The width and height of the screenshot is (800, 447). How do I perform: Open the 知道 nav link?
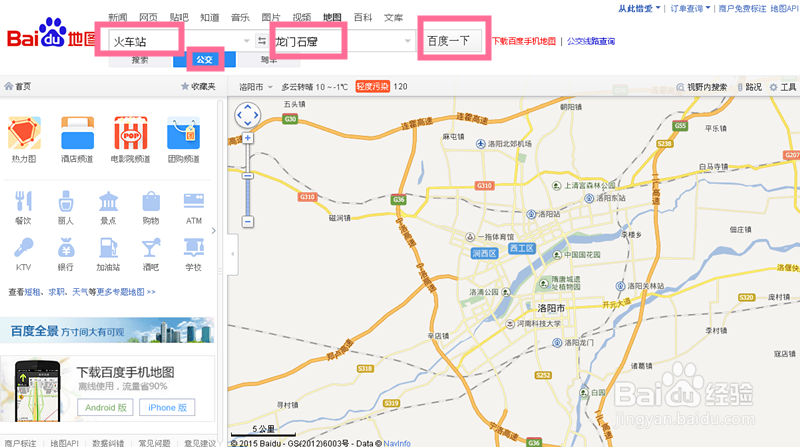210,17
